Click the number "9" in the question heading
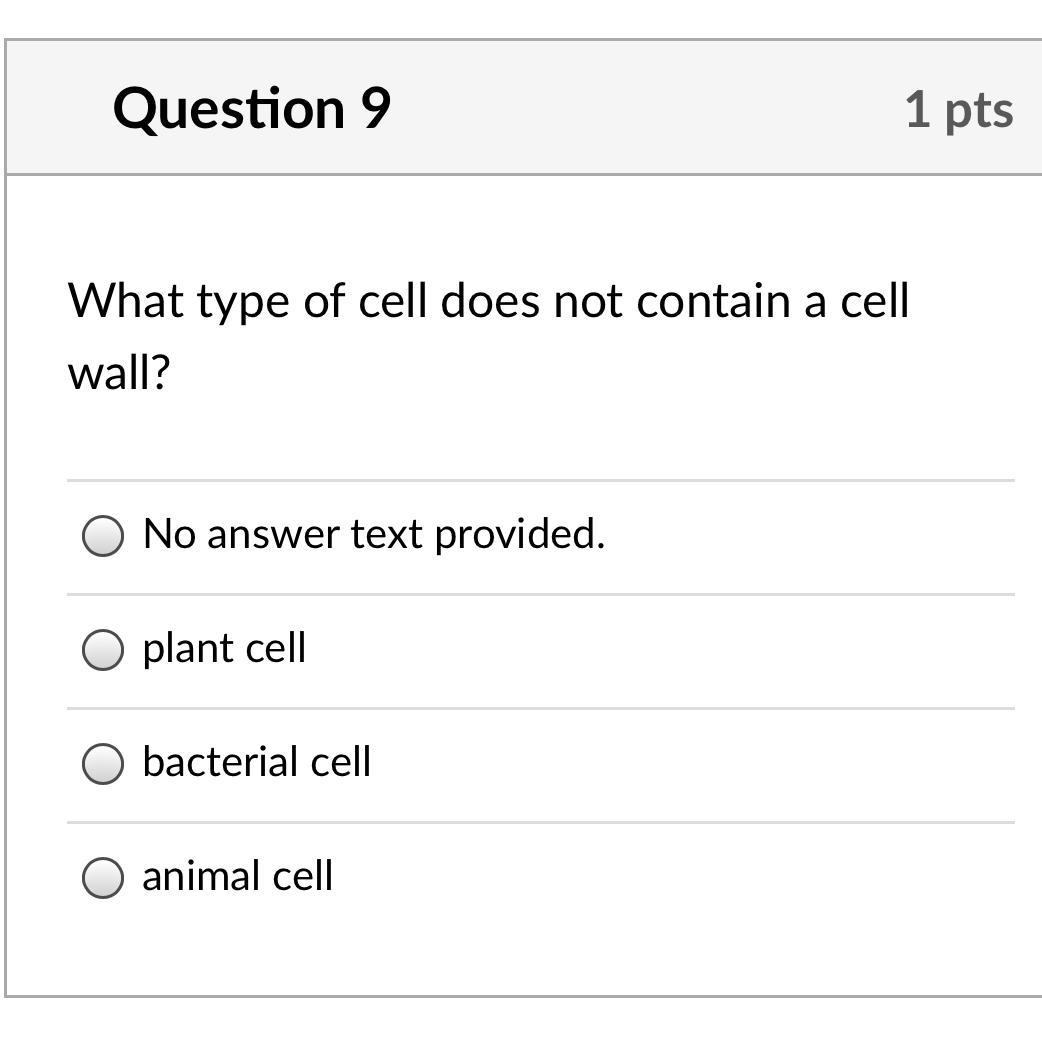 point(375,108)
